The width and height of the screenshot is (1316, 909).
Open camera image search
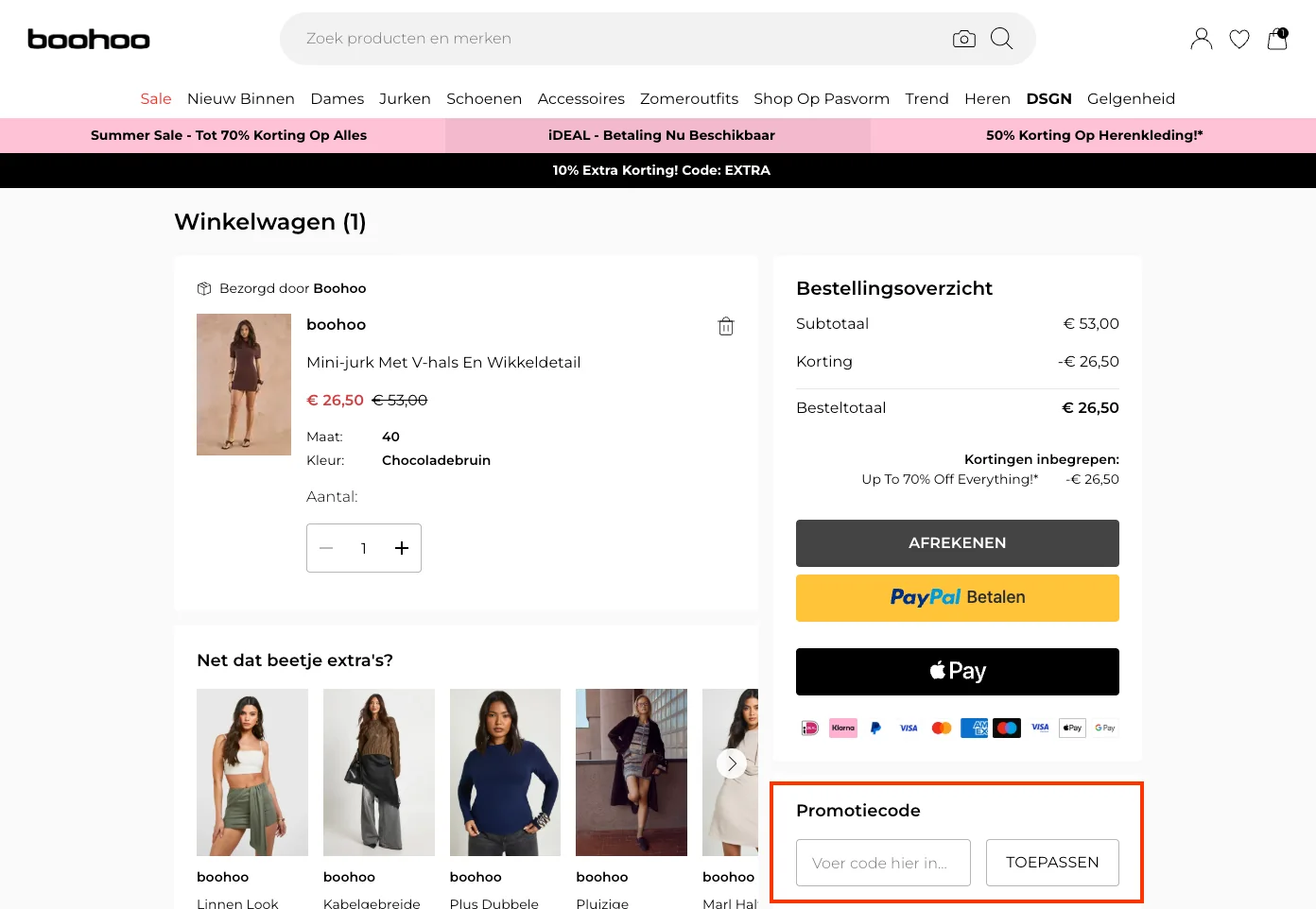point(964,39)
